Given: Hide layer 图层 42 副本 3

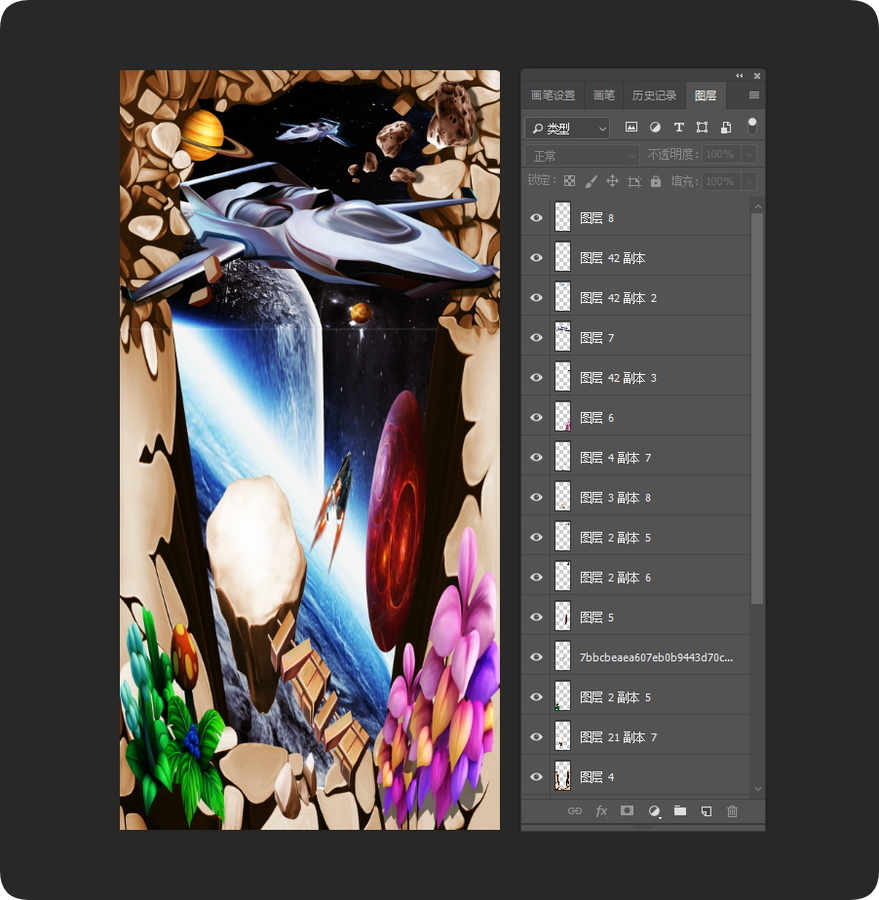Looking at the screenshot, I should (536, 377).
